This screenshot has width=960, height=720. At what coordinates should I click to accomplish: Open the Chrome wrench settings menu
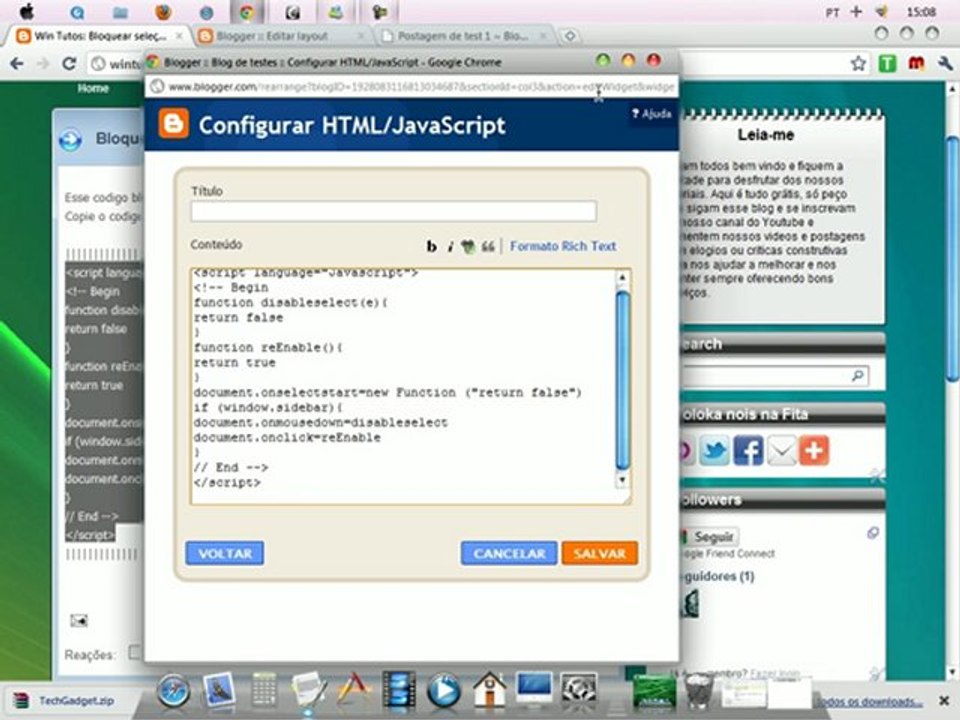click(x=945, y=63)
